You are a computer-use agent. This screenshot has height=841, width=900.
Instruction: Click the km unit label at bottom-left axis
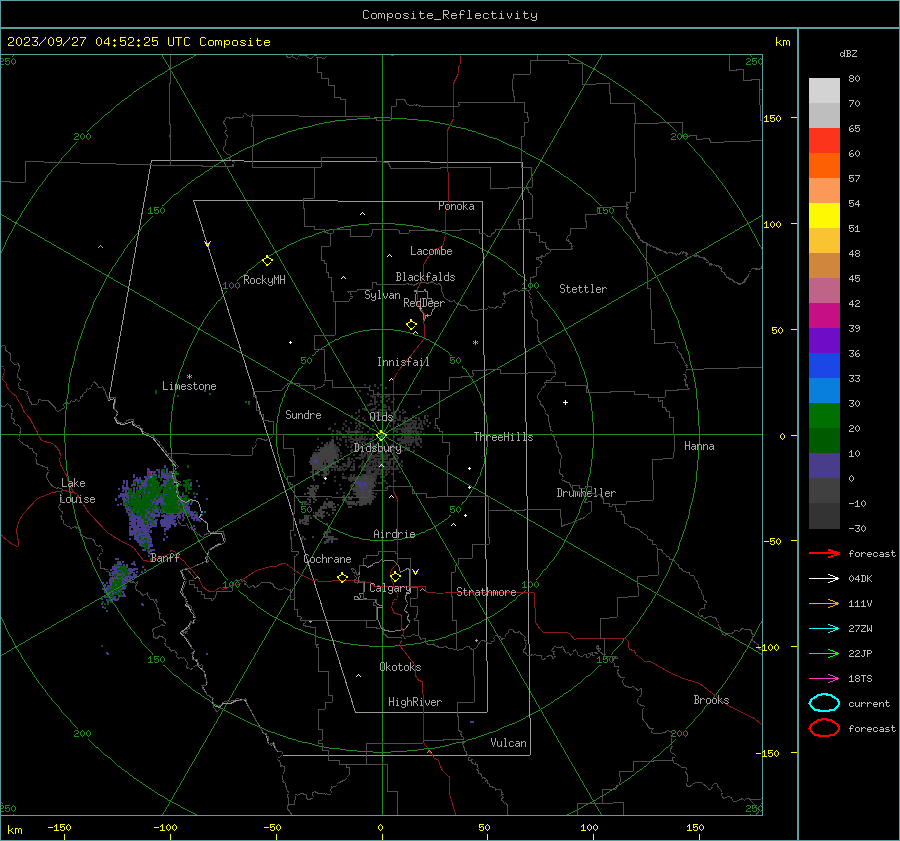tap(14, 830)
